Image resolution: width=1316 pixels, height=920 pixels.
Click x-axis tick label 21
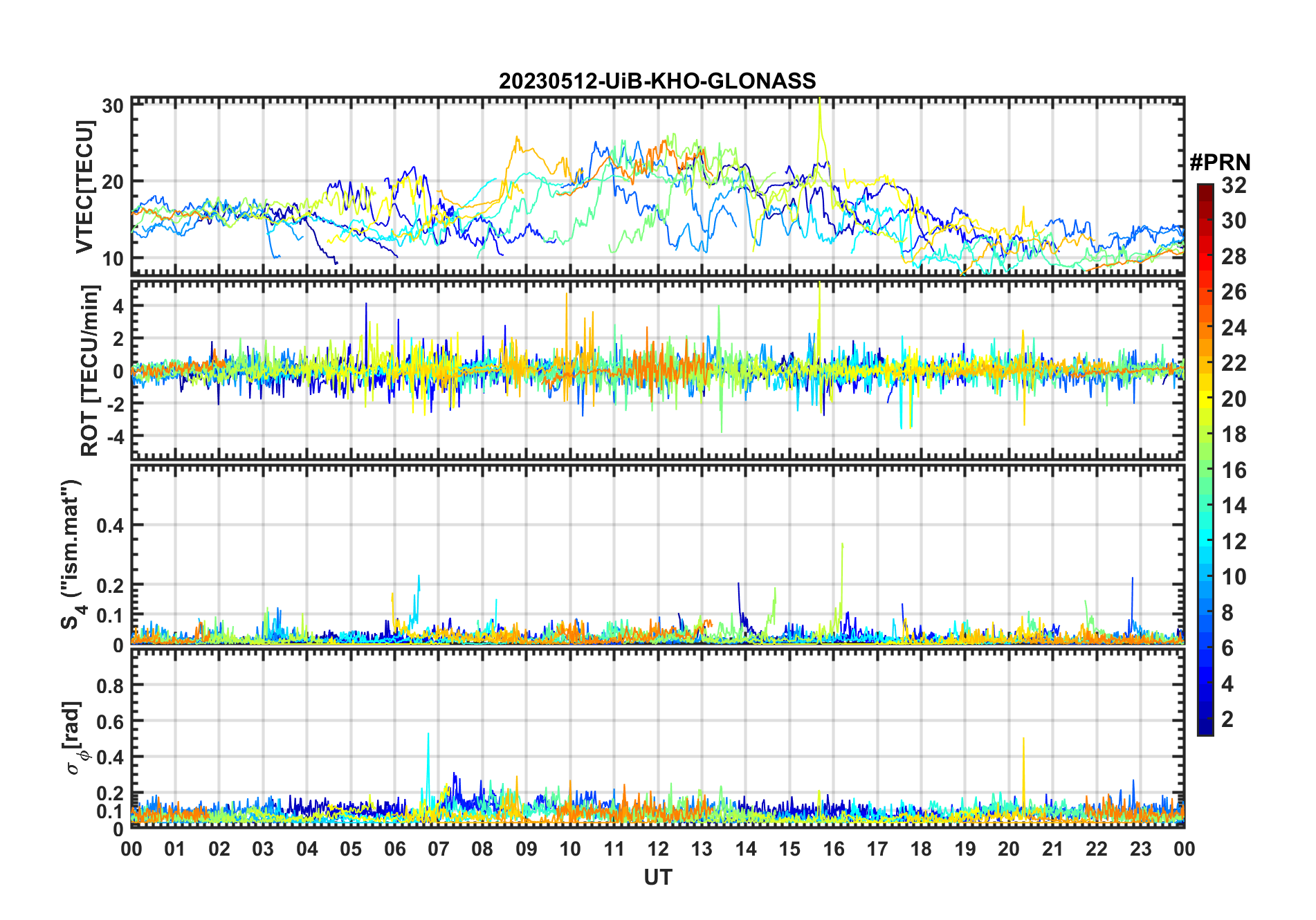tap(1052, 849)
